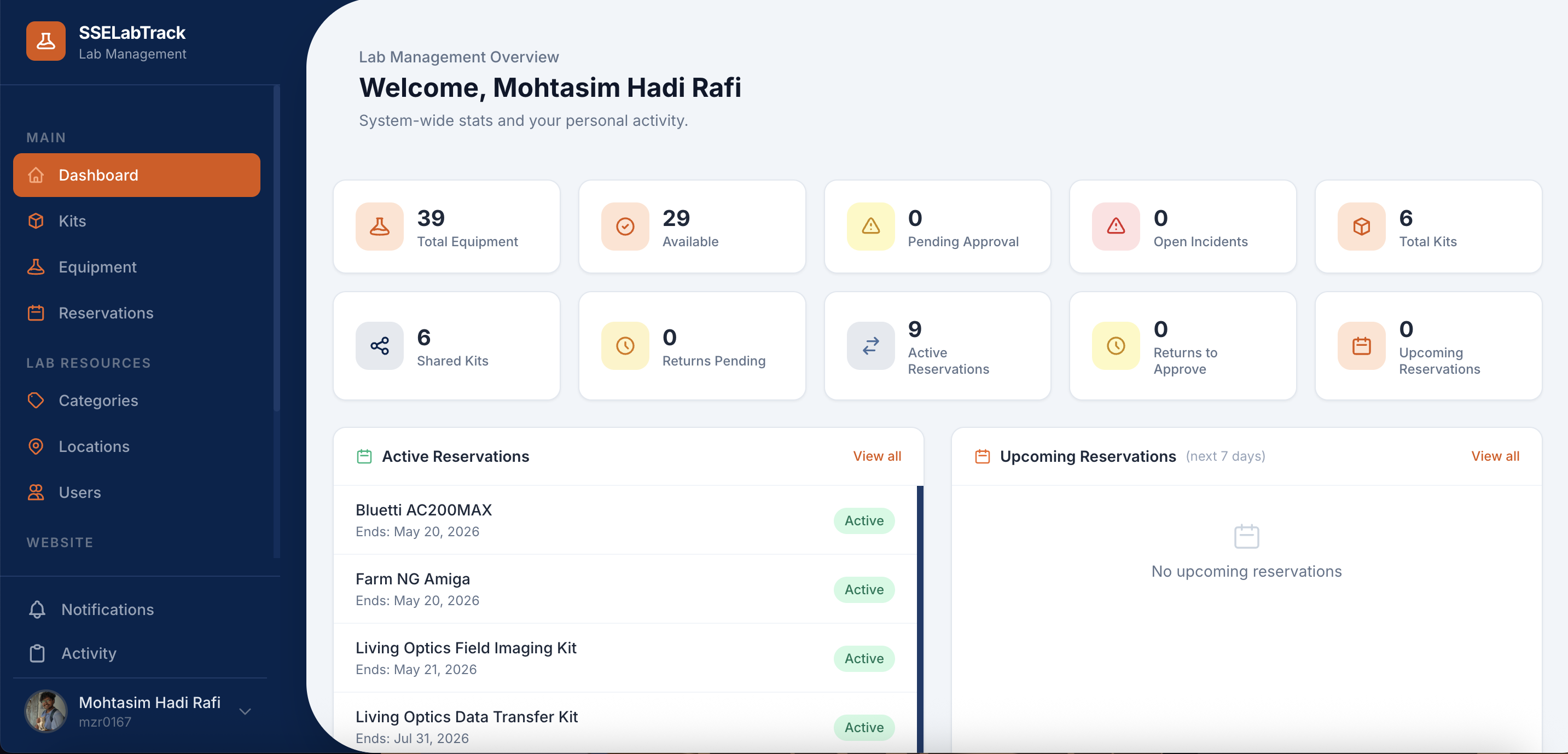Open the Equipment menu item
This screenshot has width=1568, height=754.
pyautogui.click(x=137, y=266)
